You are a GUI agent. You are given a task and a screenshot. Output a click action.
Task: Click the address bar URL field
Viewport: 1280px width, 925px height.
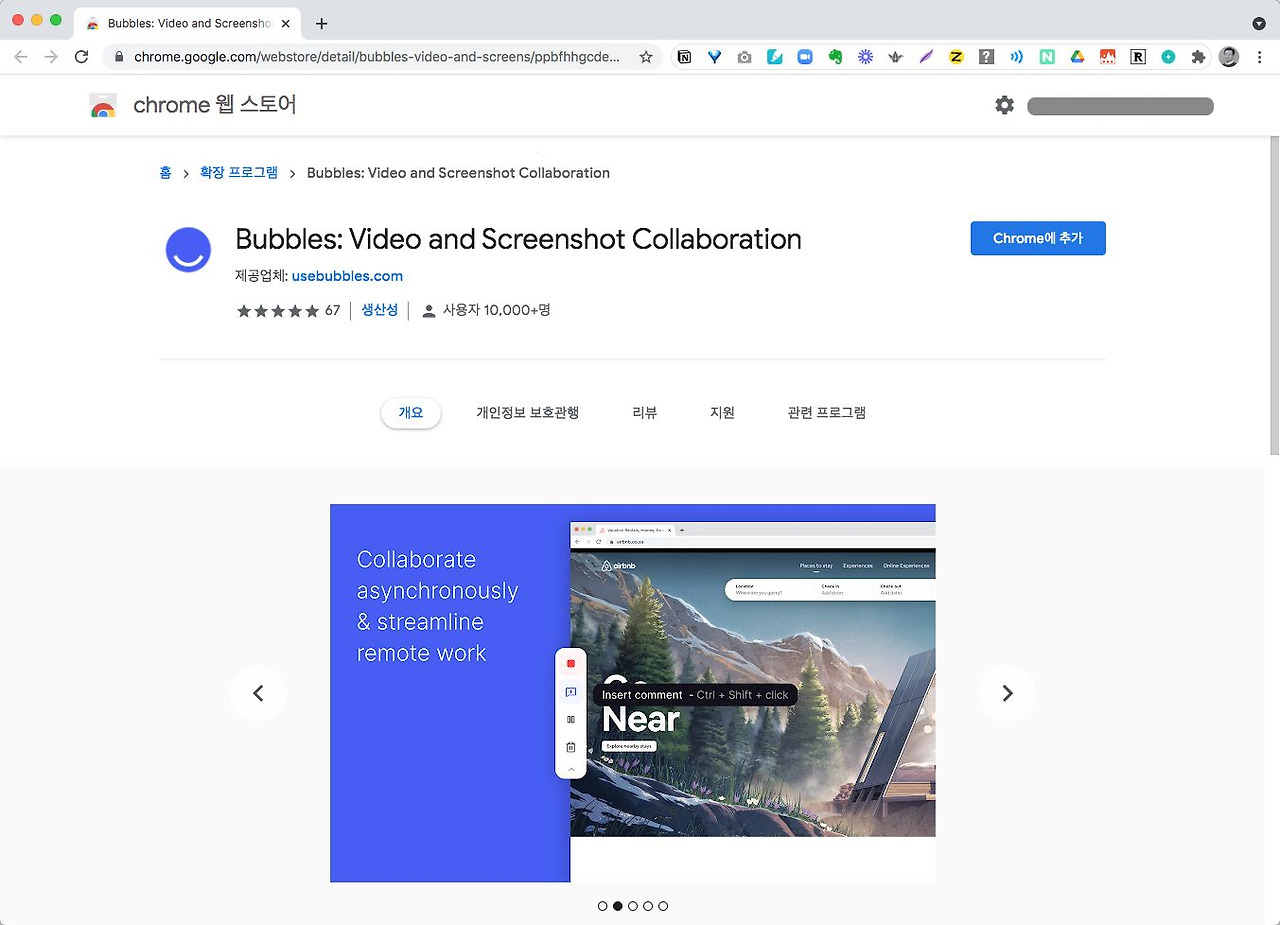(x=377, y=57)
